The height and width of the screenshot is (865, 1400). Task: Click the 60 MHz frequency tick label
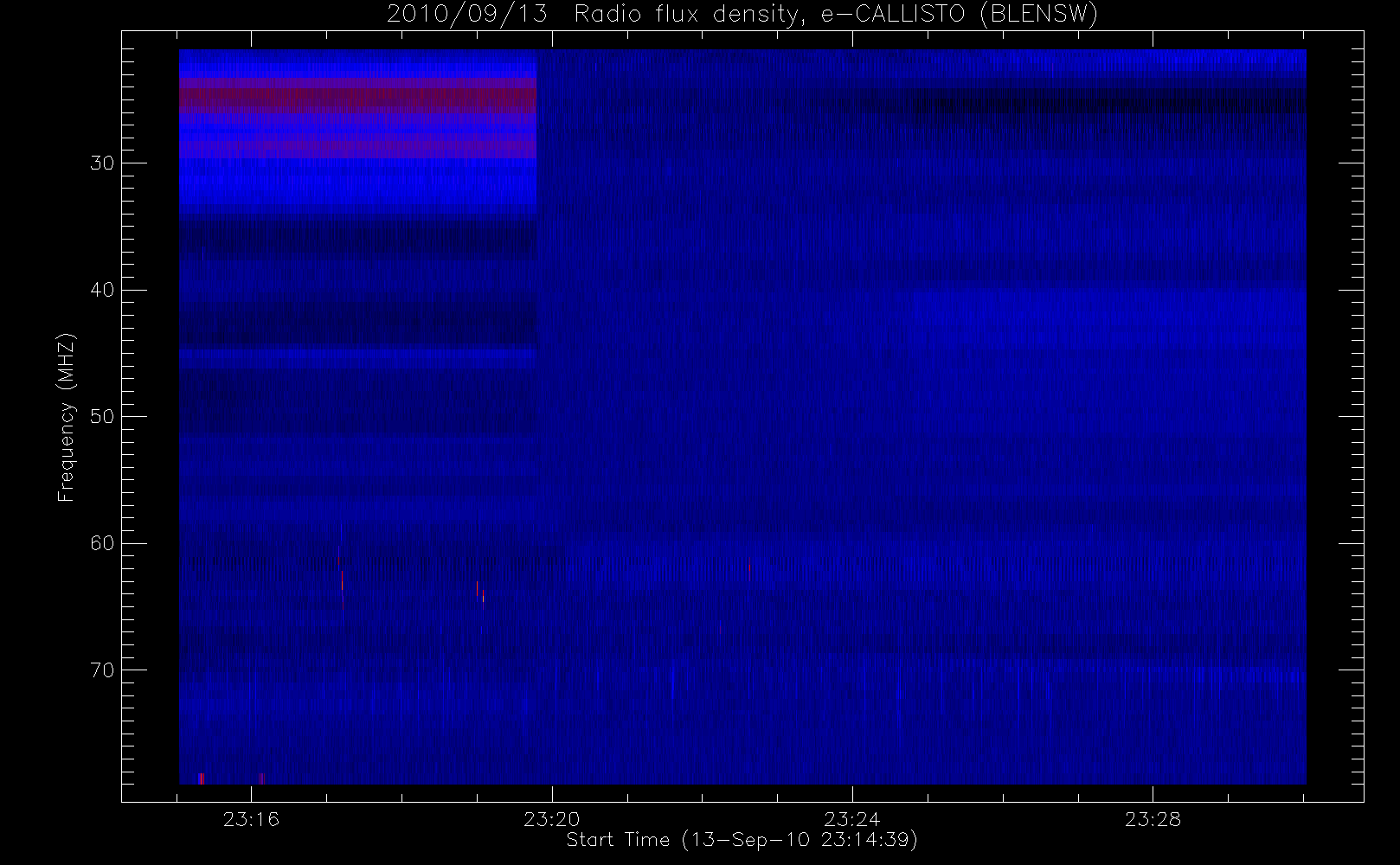(102, 543)
